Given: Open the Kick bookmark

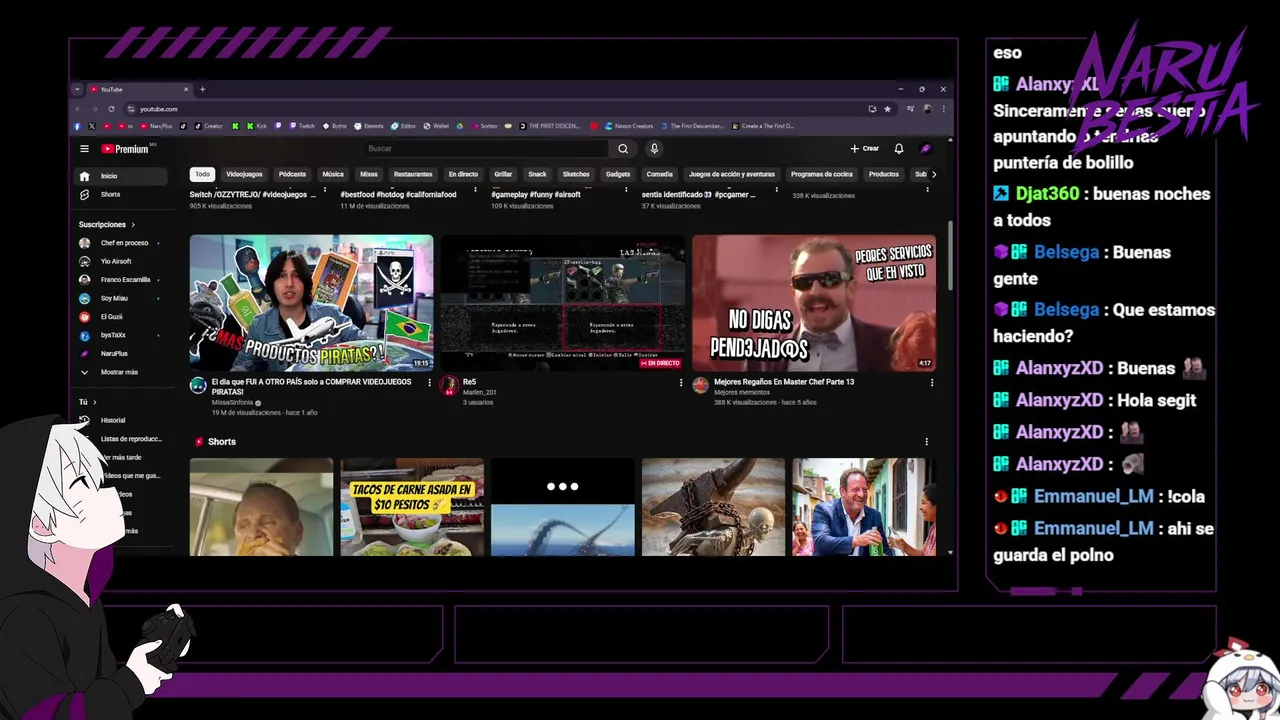Looking at the screenshot, I should click(x=256, y=126).
